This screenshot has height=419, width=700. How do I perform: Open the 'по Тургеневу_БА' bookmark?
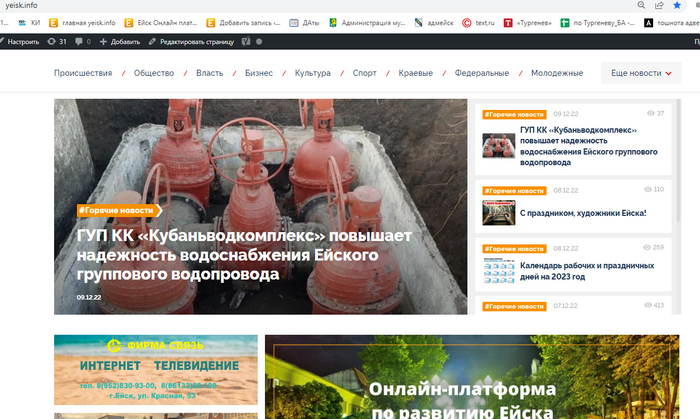[x=598, y=23]
